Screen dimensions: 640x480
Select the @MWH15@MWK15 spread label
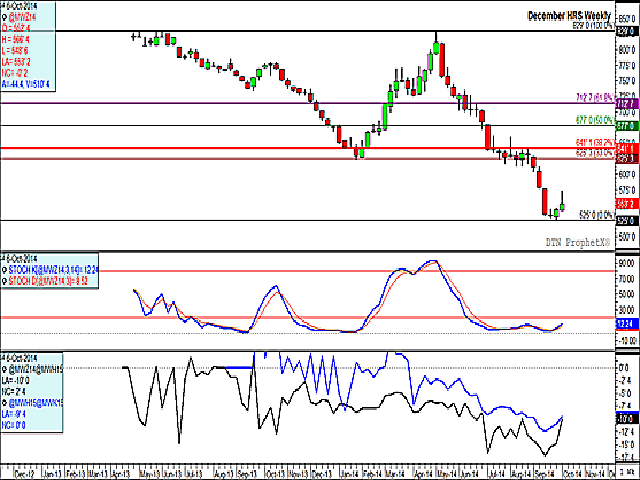36,403
